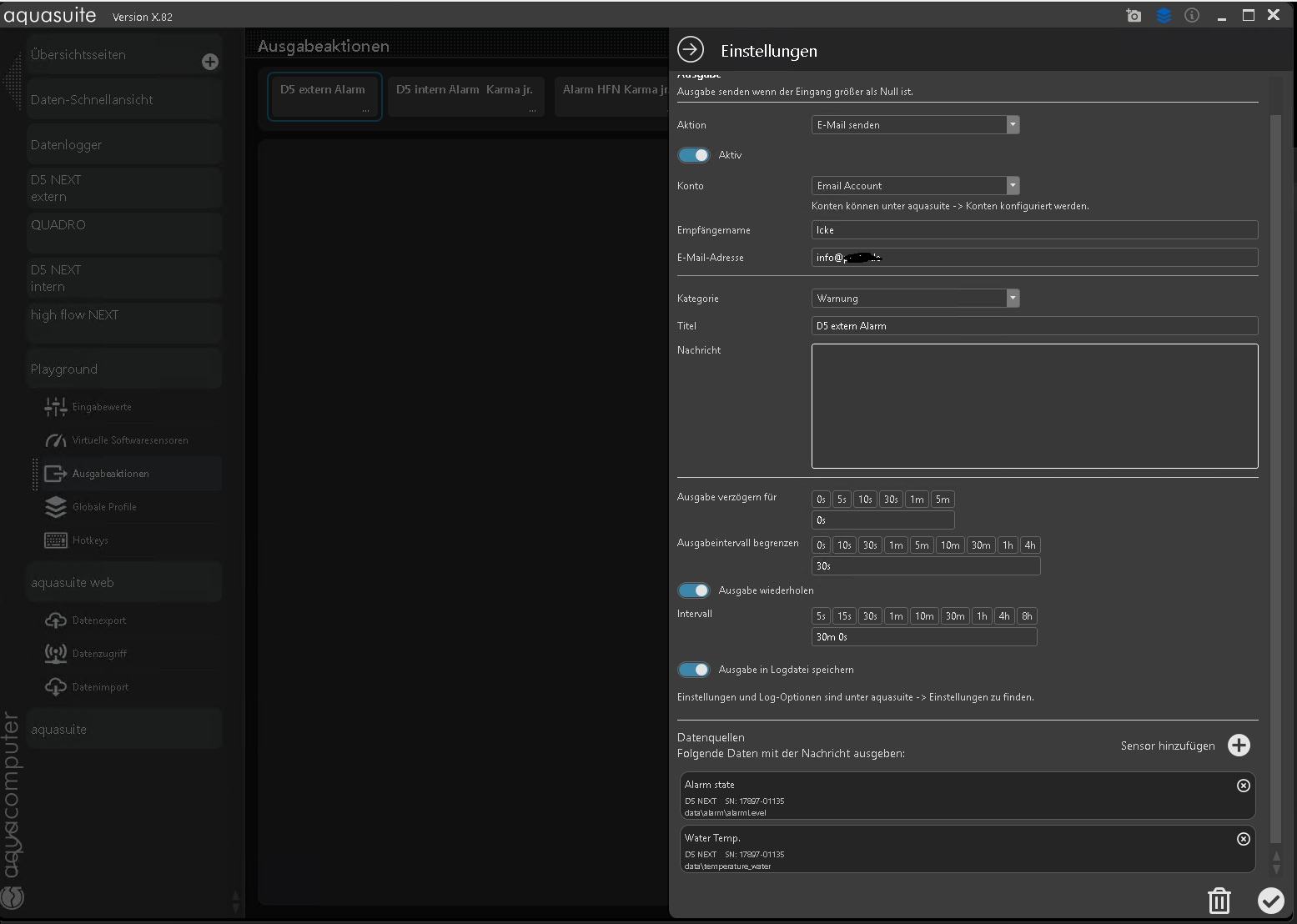Click inside the Nachricht message text area
1297x924 pixels.
[x=1034, y=406]
